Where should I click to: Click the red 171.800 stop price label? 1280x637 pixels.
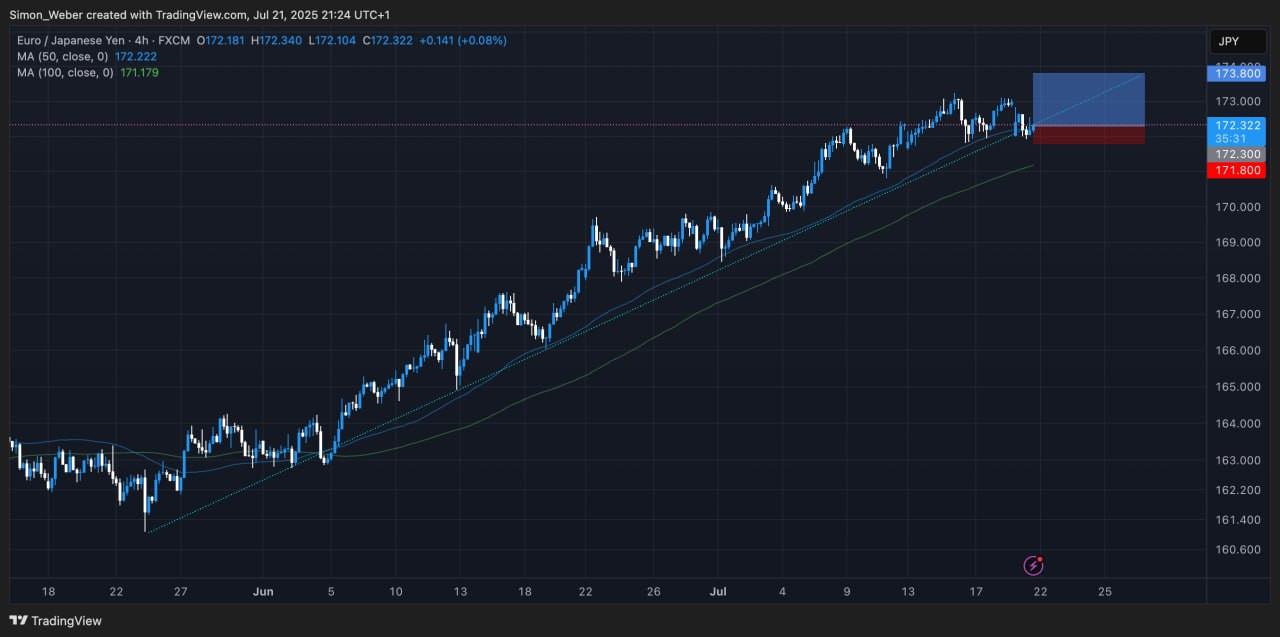(x=1237, y=171)
